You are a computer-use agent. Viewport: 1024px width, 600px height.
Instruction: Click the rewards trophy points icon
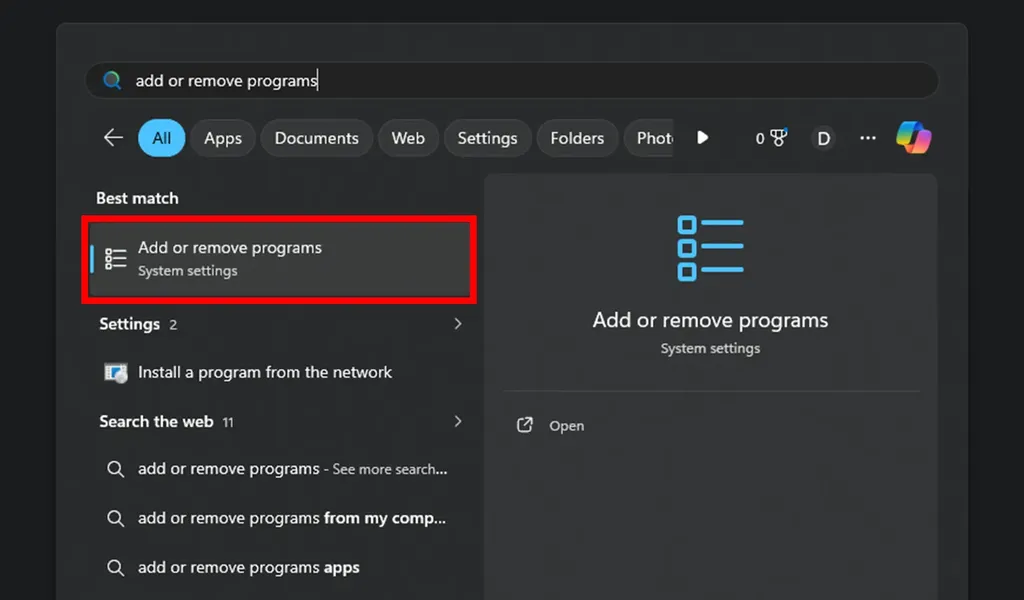click(771, 138)
